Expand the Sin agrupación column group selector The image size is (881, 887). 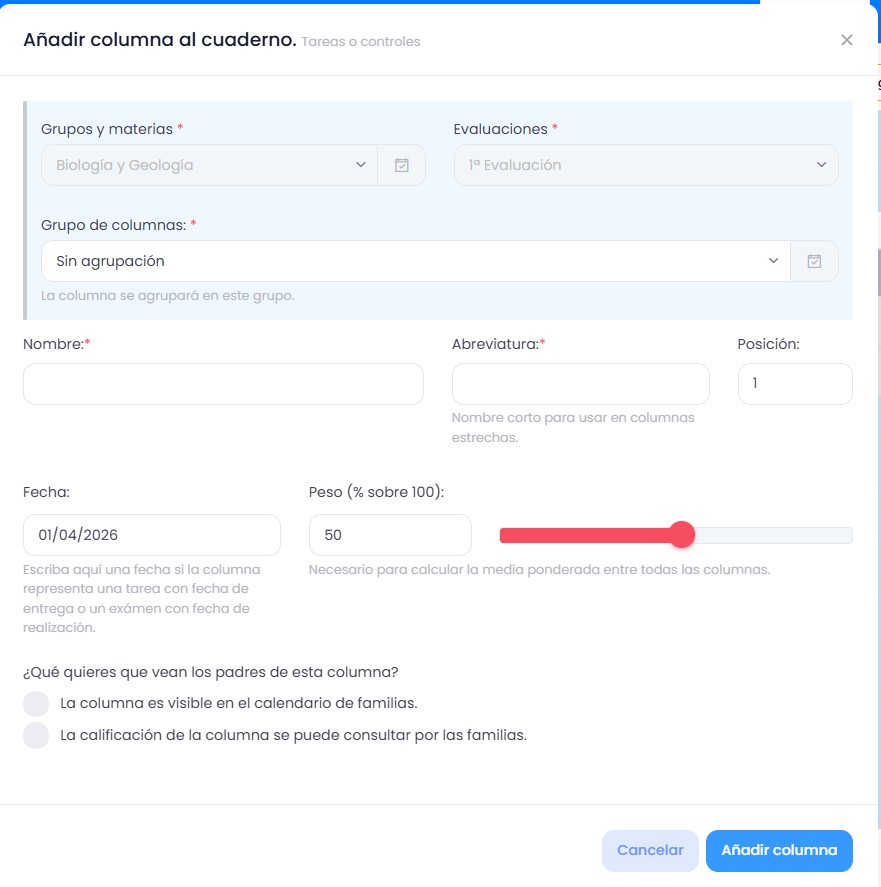pos(400,261)
